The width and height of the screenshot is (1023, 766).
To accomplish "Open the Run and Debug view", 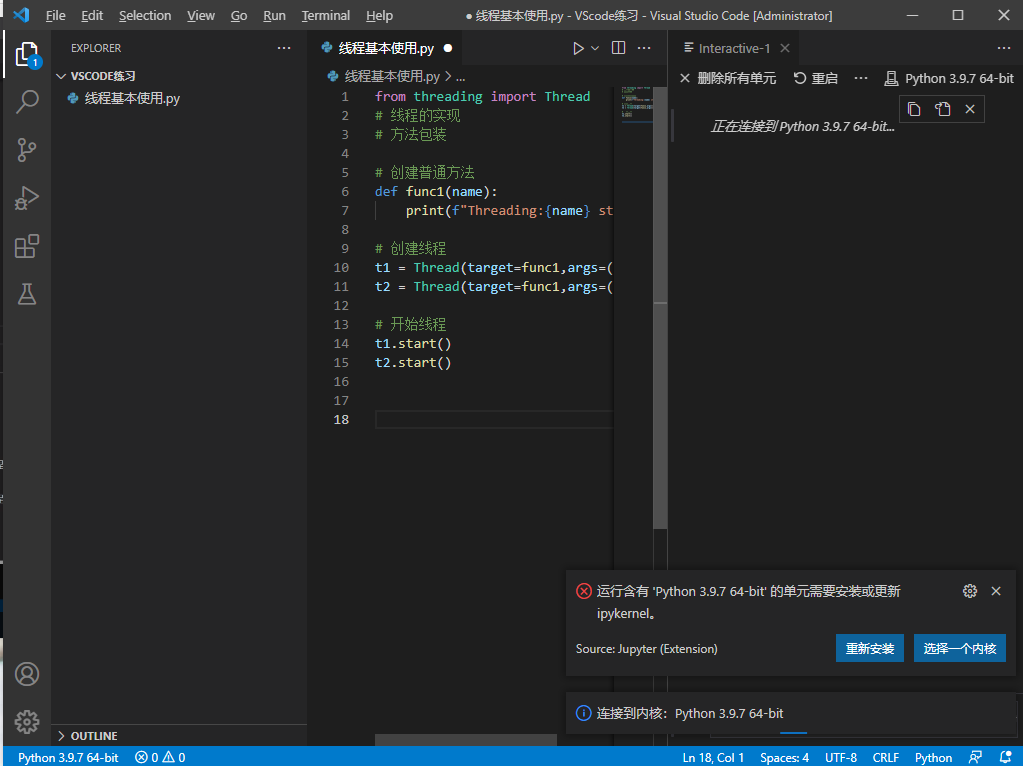I will [x=27, y=198].
